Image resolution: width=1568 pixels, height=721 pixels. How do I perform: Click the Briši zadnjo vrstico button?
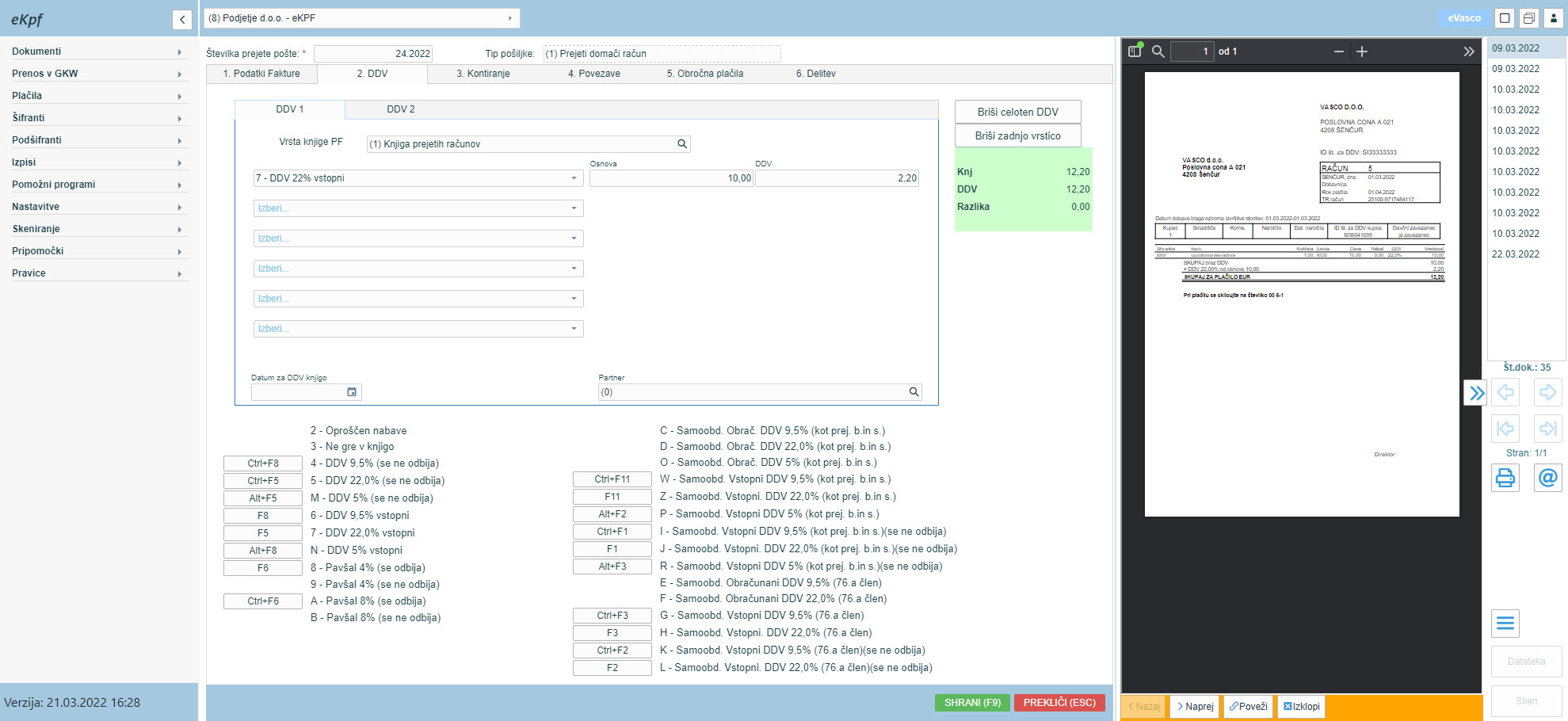click(1018, 135)
